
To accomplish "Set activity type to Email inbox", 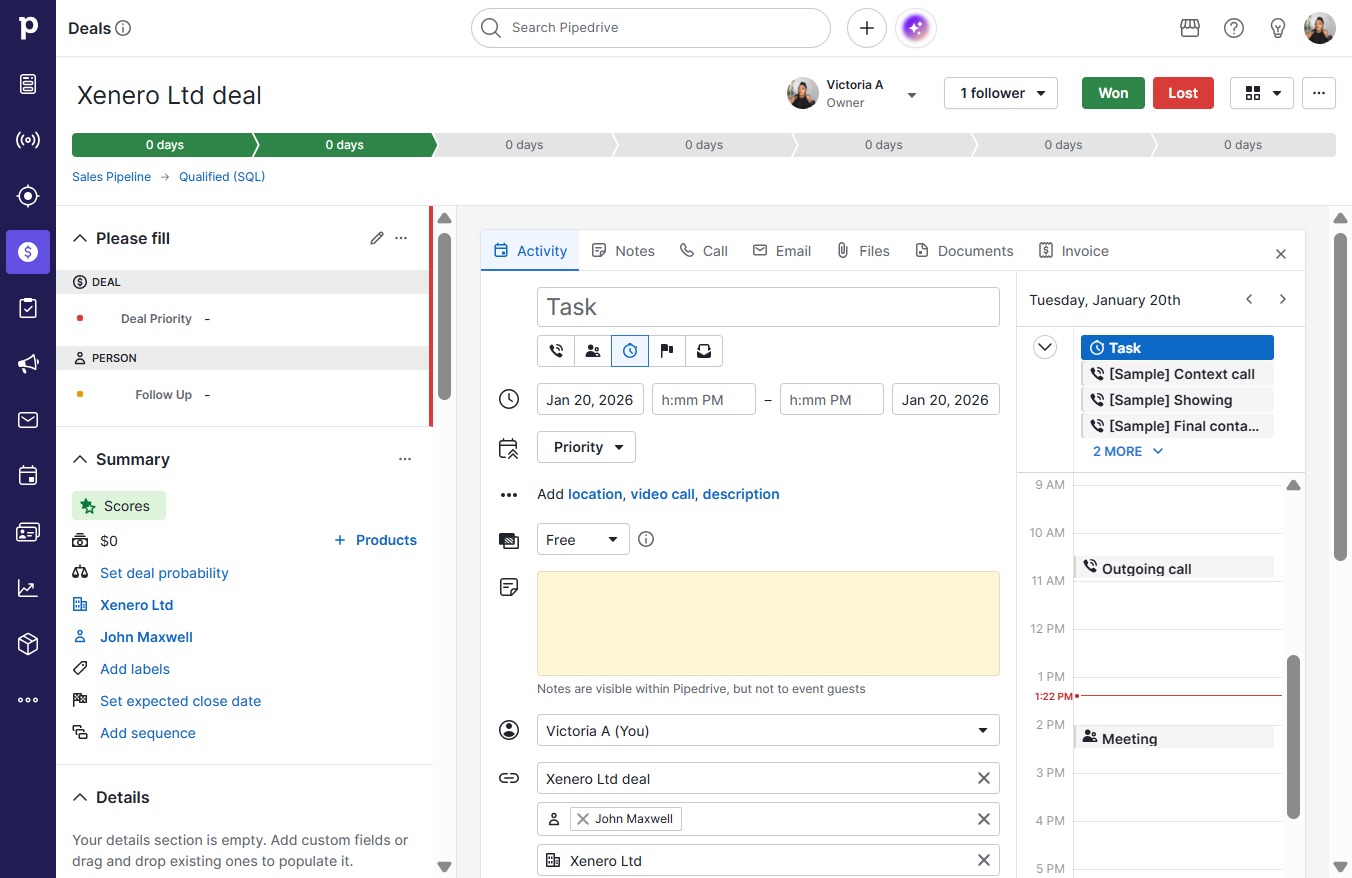I will click(x=704, y=351).
